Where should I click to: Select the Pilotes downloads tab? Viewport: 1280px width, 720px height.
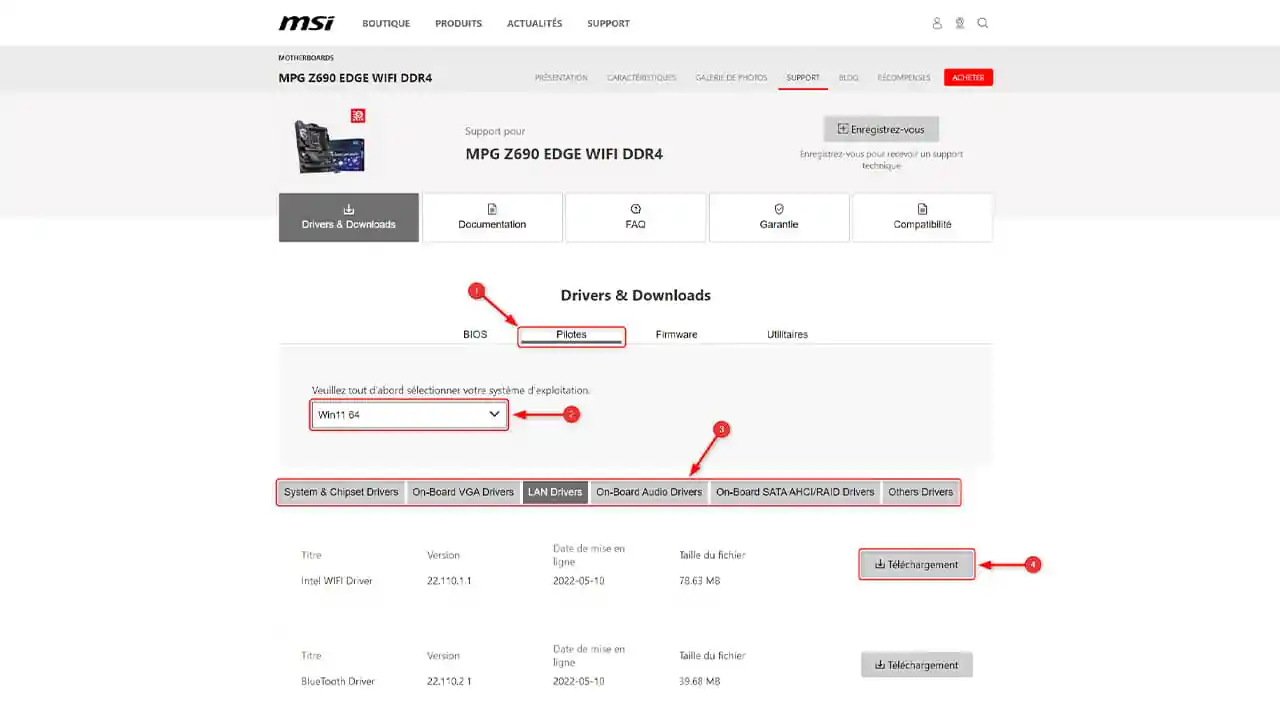[571, 335]
